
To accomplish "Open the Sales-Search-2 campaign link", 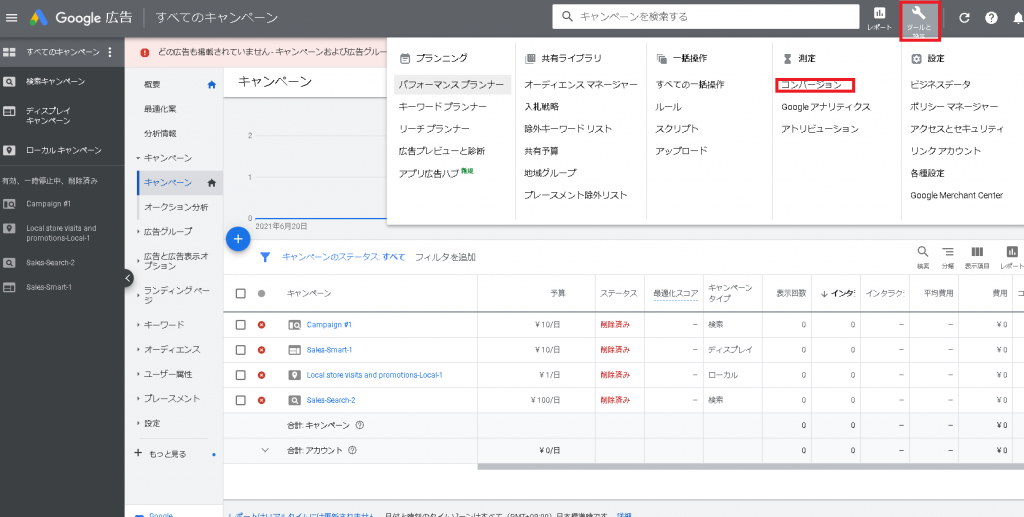I will pyautogui.click(x=331, y=400).
